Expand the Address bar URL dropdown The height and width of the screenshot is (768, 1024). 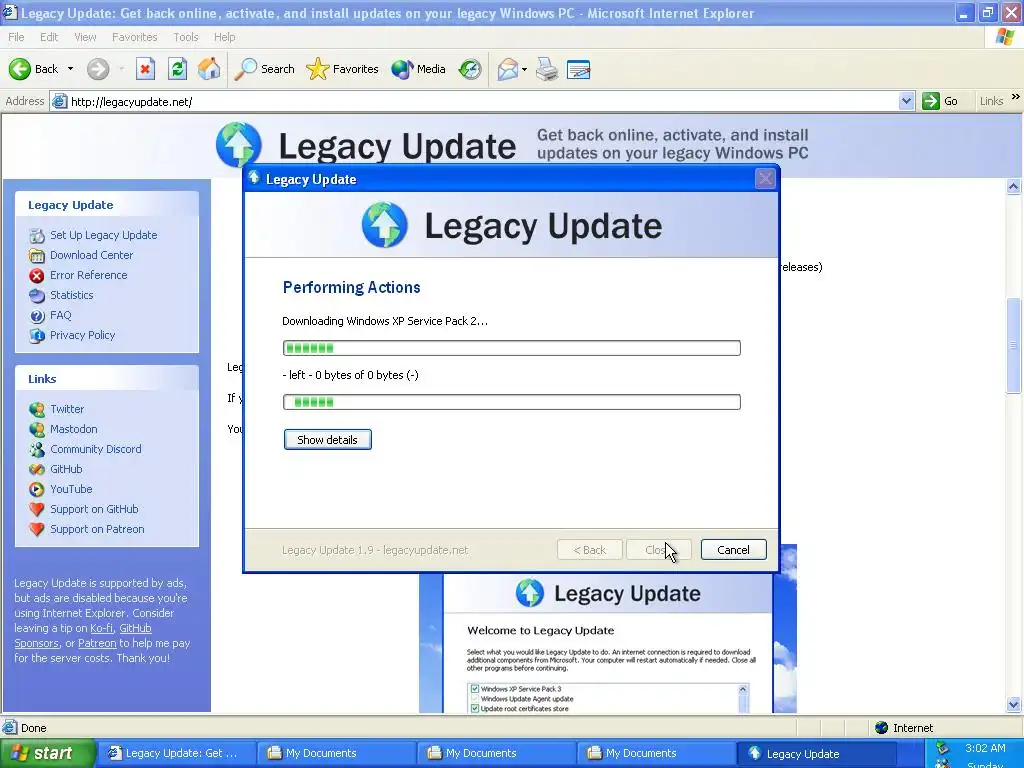(x=906, y=101)
